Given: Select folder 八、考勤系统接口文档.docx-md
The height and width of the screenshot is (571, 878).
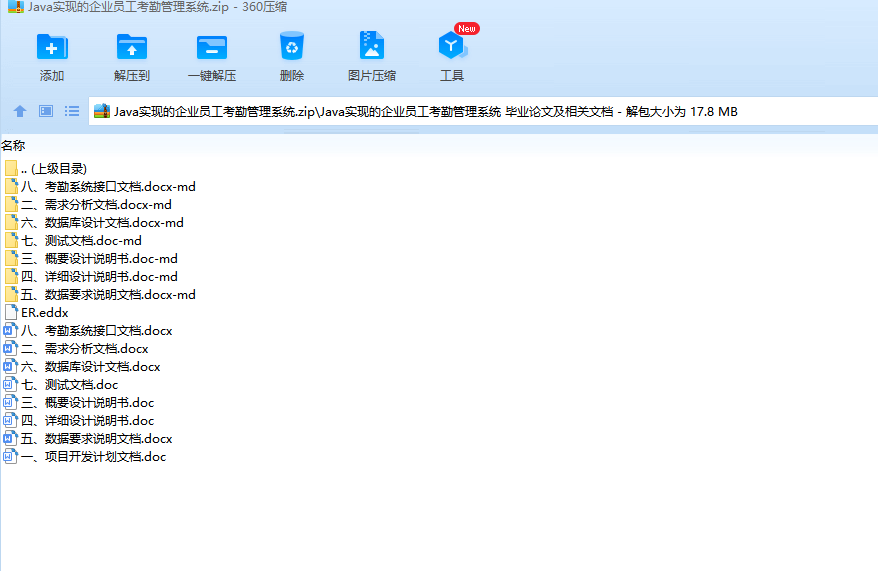Looking at the screenshot, I should tap(100, 186).
